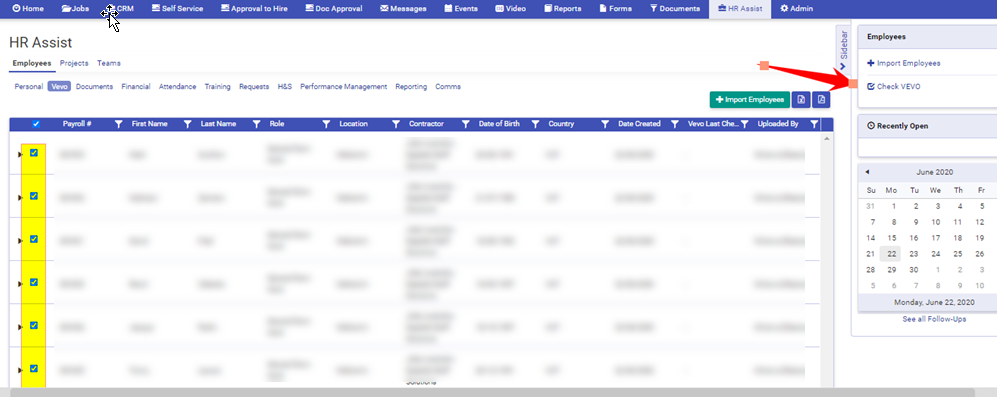Click the green Import Employees button
The image size is (997, 397).
[750, 99]
